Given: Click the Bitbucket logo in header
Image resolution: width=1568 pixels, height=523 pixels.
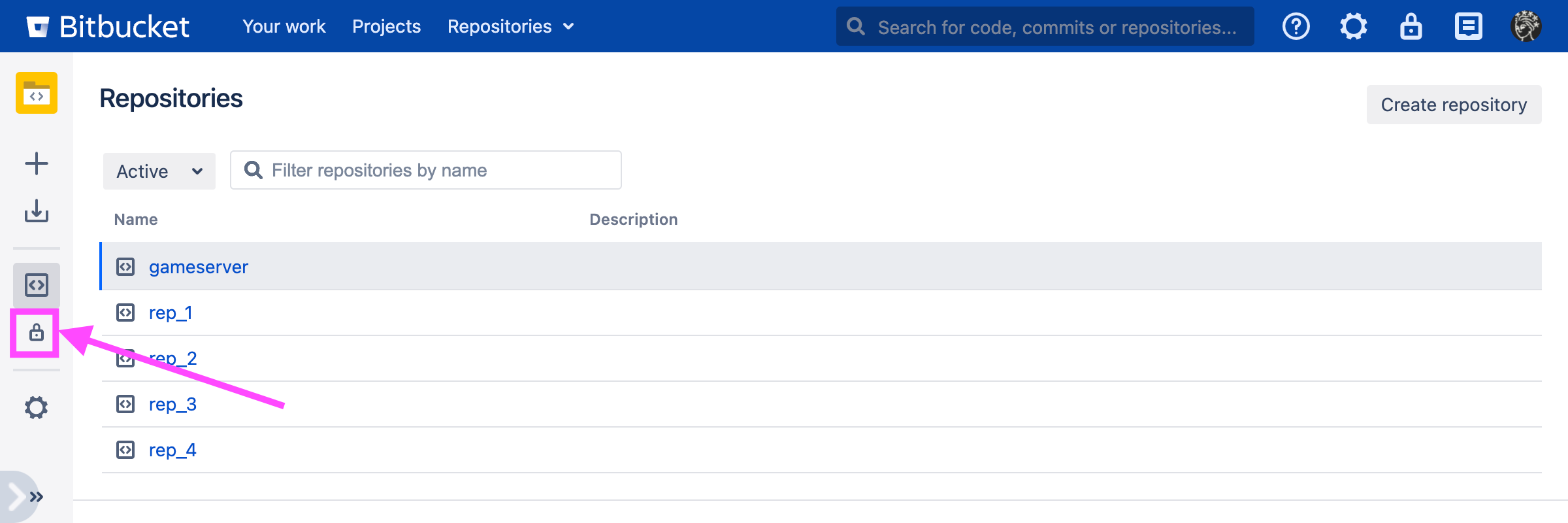Looking at the screenshot, I should tap(108, 27).
